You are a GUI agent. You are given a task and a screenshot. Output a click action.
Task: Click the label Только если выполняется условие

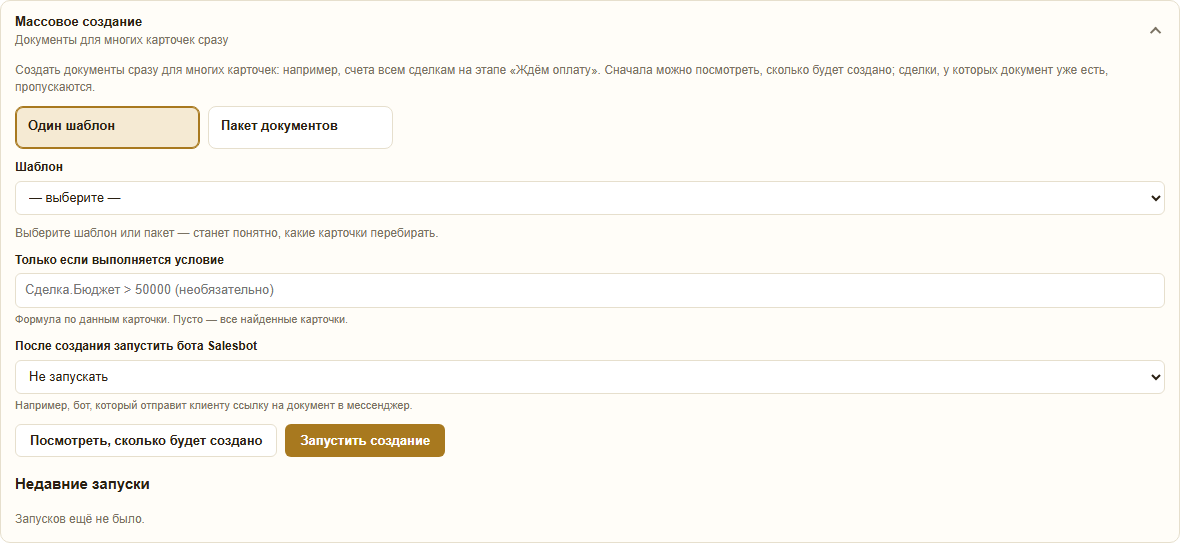pyautogui.click(x=119, y=260)
